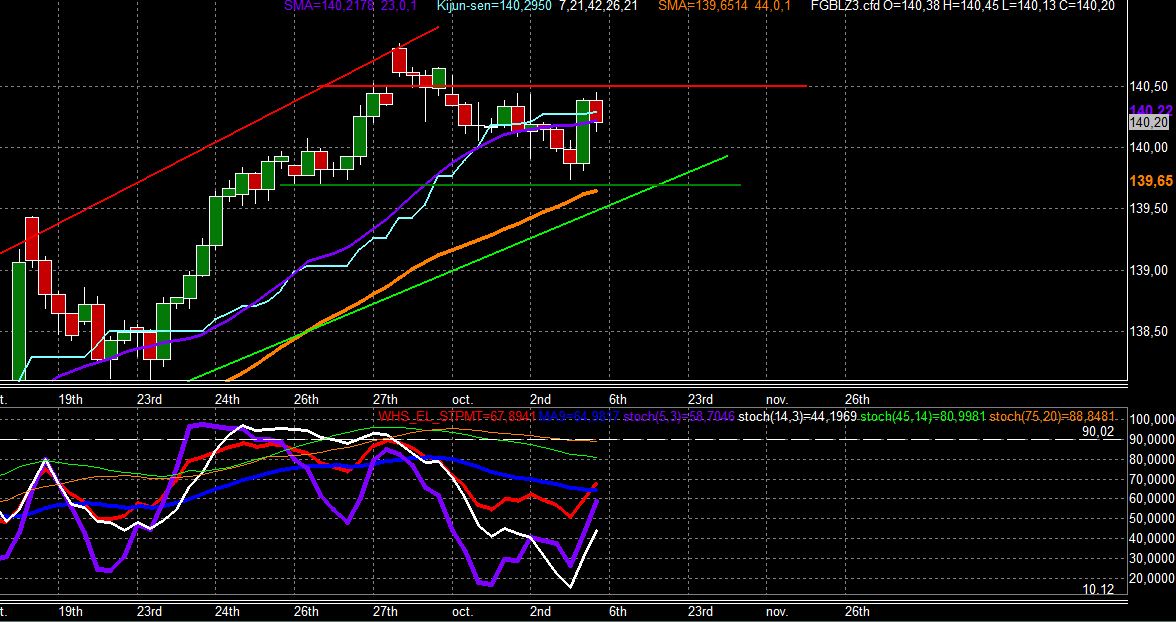
Task: Click the thick blue MA9 oscillator line
Action: 300,467
